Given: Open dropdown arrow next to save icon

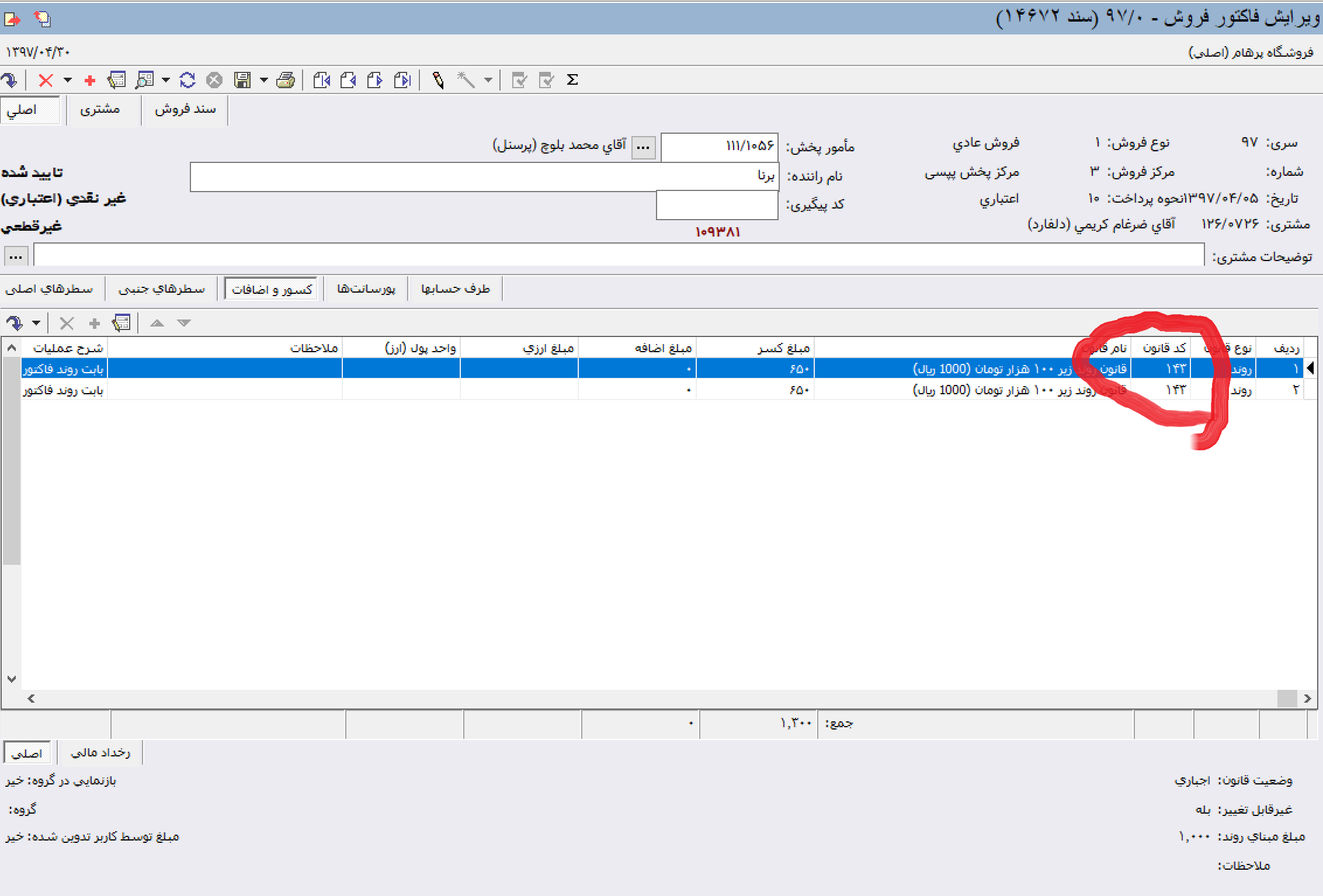Looking at the screenshot, I should 264,80.
